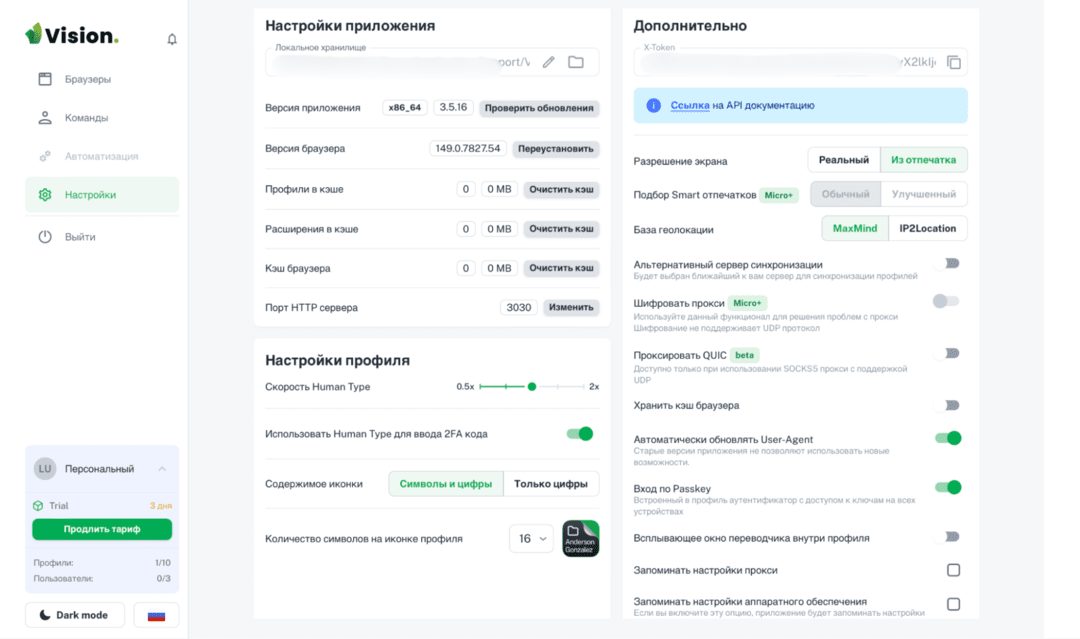Check Запоминать настройки аппаратного обеспечения checkbox

click(x=953, y=604)
